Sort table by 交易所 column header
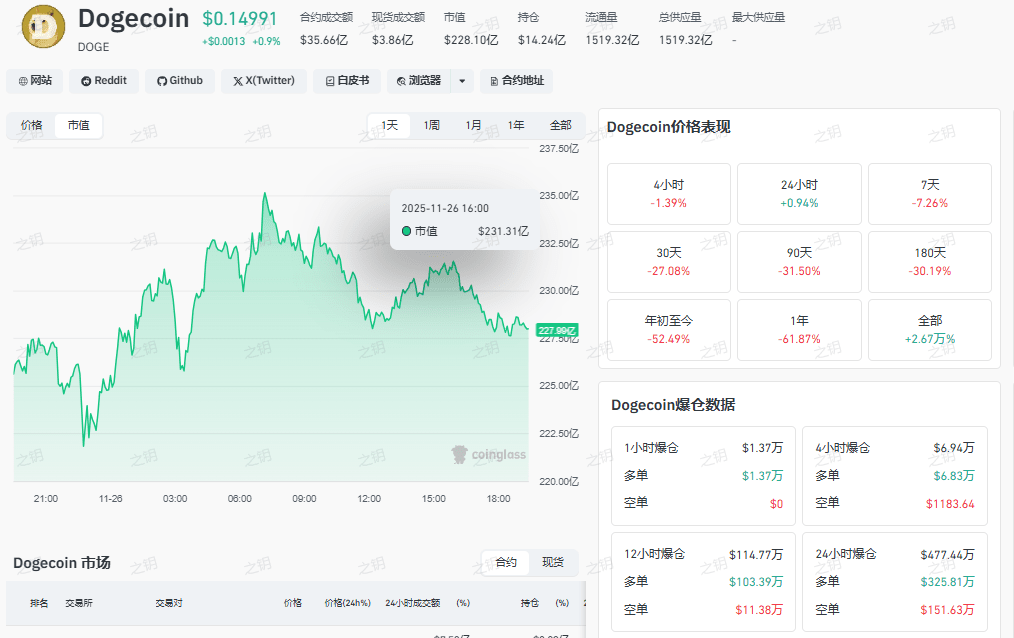1014x638 pixels. pos(79,603)
